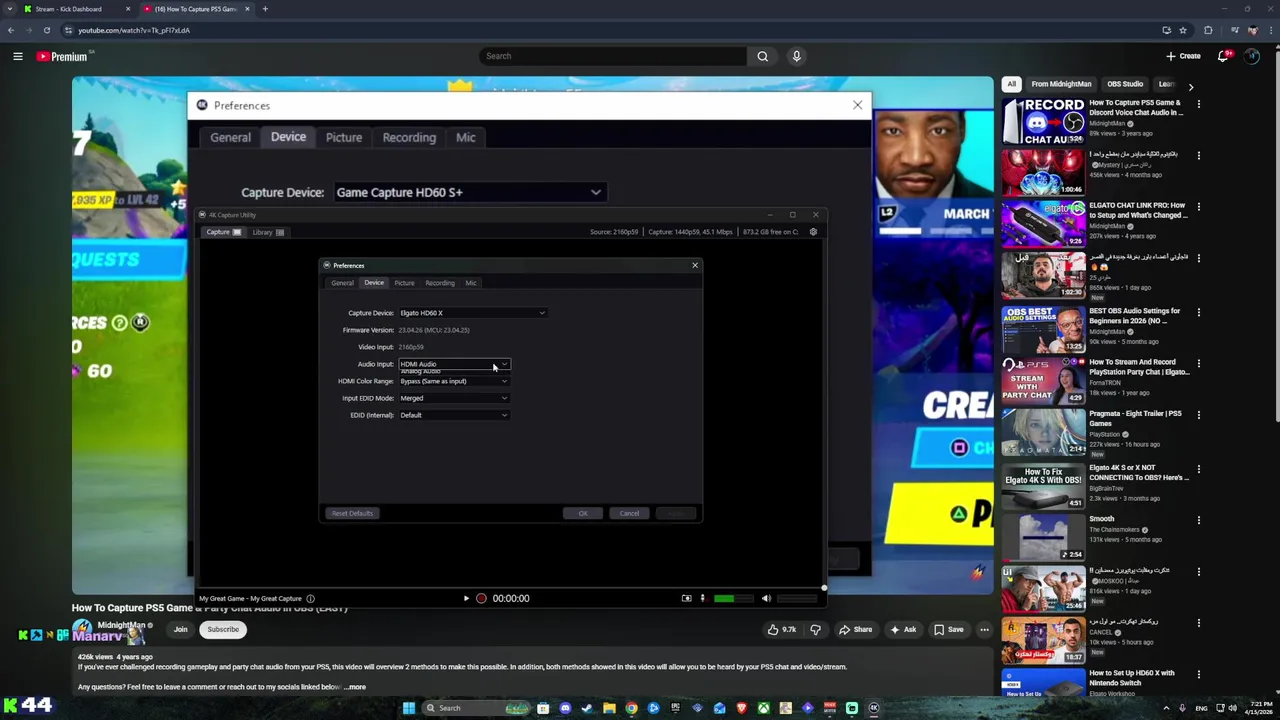Click the screenshot camera icon in capture bar
Screen dimensions: 1280x720
pos(686,598)
